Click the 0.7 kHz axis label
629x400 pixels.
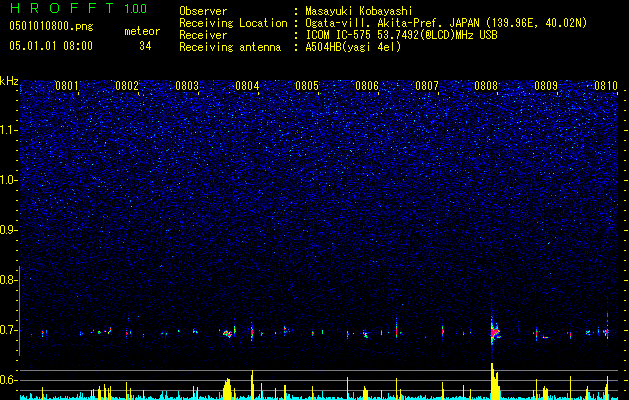click(9, 330)
